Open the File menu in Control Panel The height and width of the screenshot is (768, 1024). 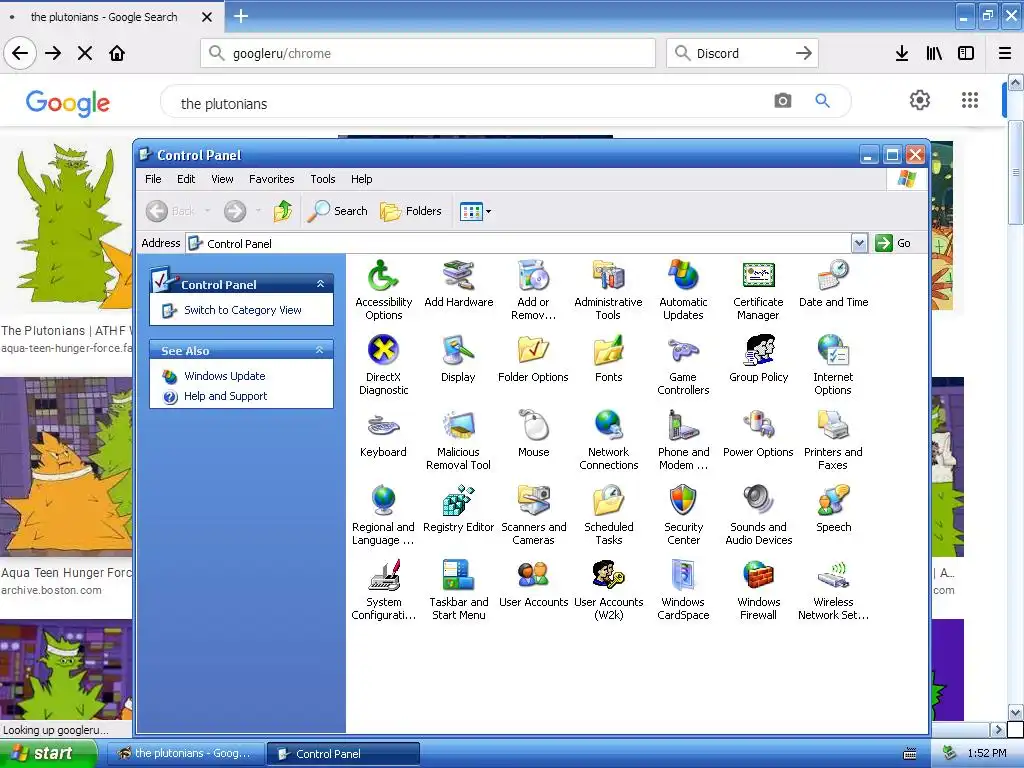point(153,179)
